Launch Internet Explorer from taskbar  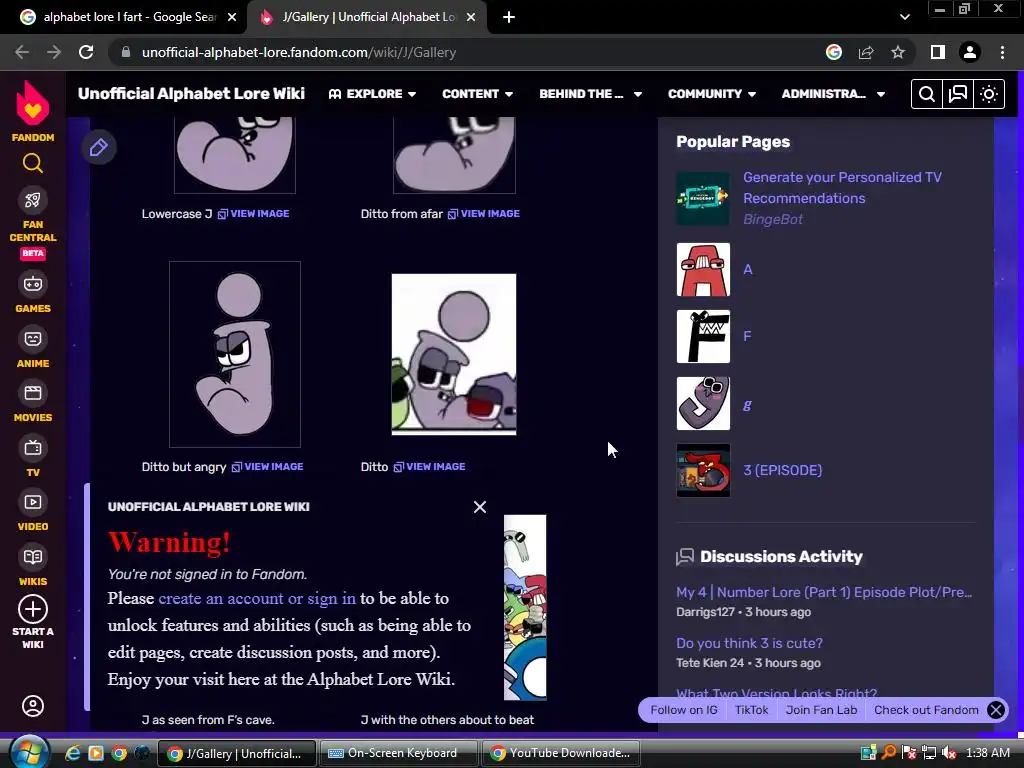pyautogui.click(x=72, y=753)
